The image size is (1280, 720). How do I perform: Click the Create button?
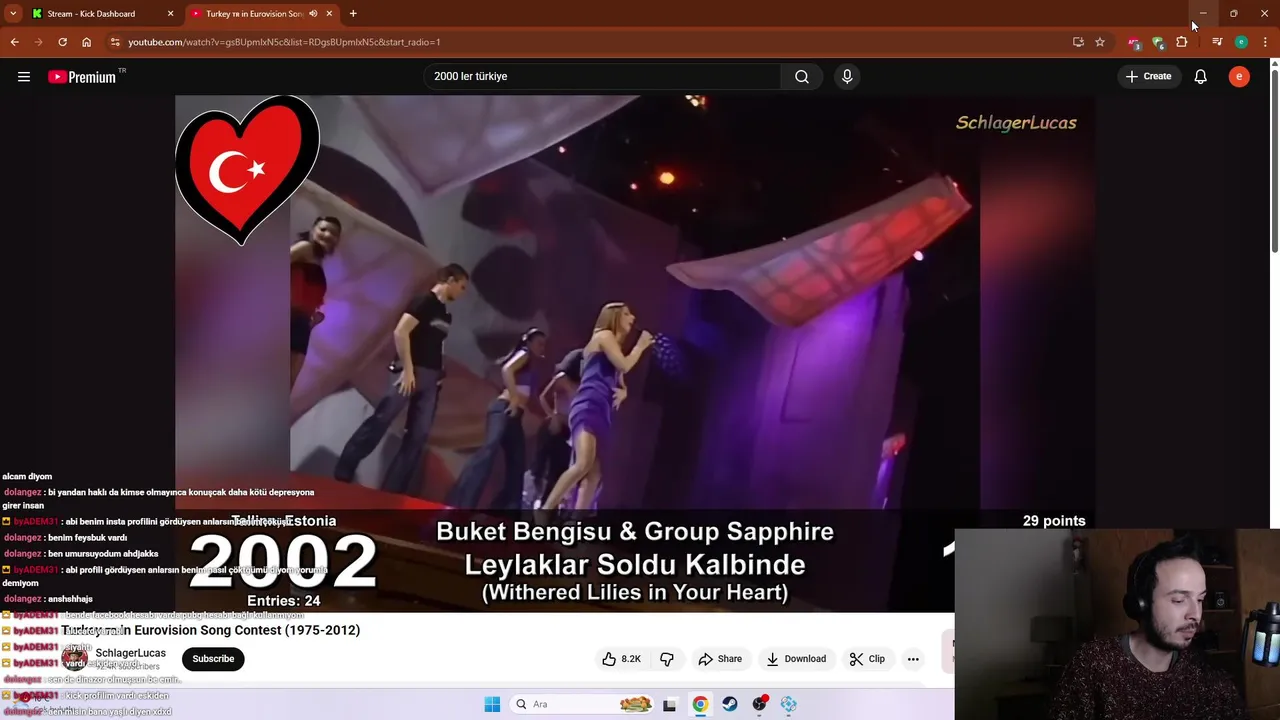point(1148,76)
